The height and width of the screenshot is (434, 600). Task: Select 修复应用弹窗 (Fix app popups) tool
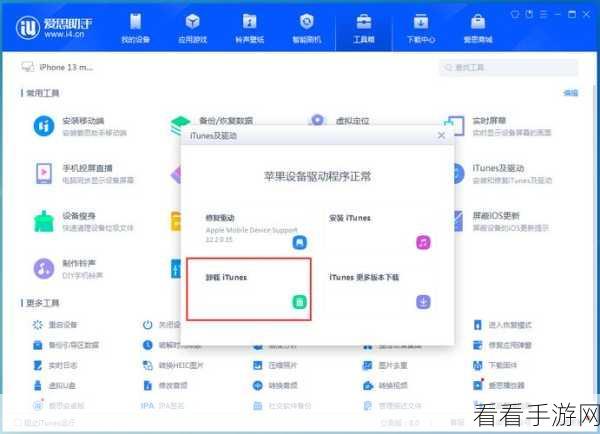click(x=502, y=345)
